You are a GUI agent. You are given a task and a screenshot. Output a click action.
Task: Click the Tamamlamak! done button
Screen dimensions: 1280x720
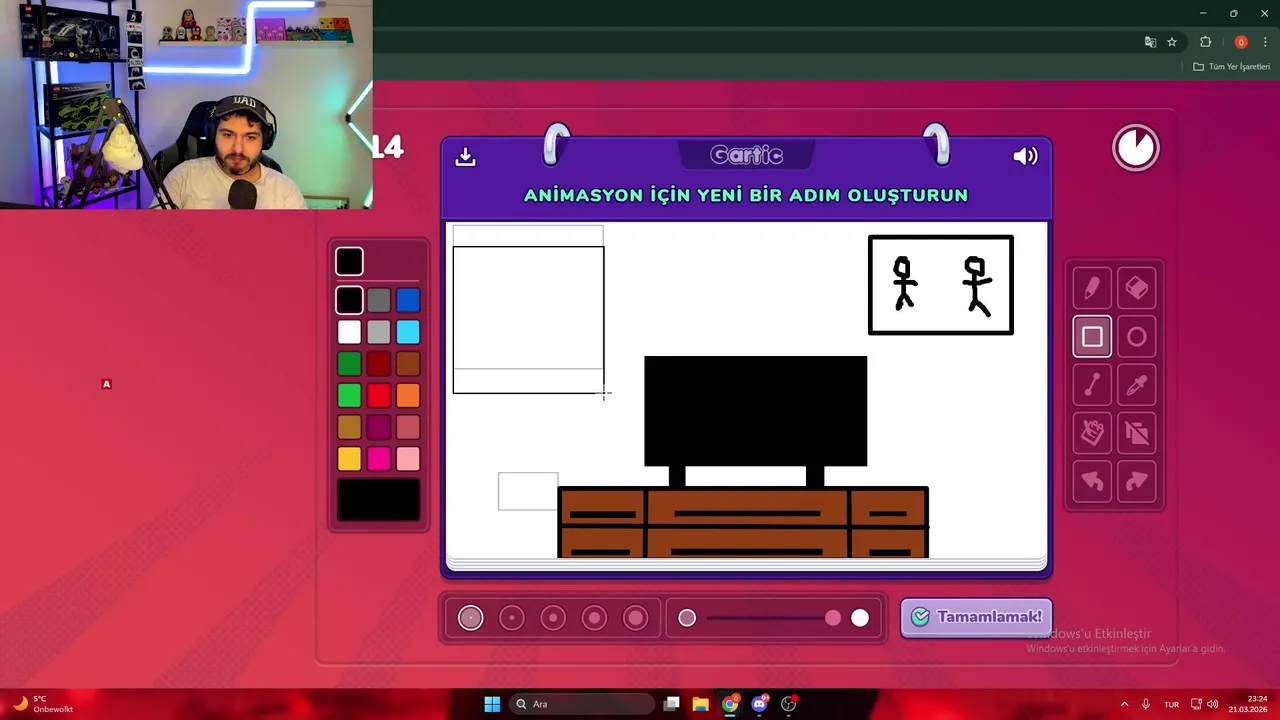click(x=976, y=617)
